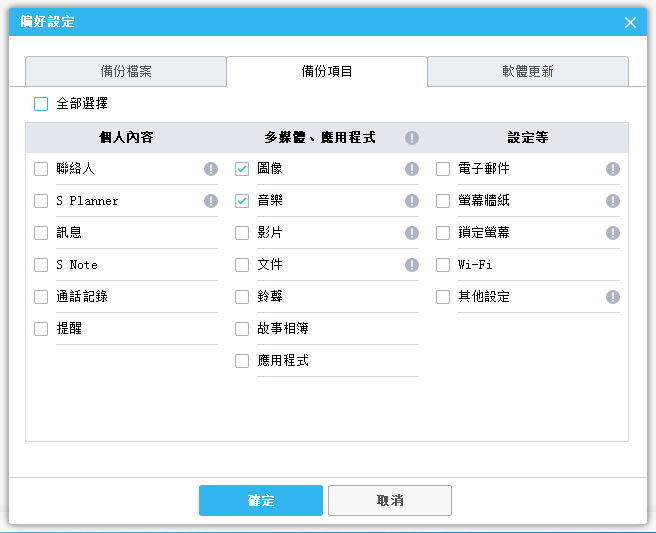
Task: Click the info icon beside 聯絡人
Action: 211,169
